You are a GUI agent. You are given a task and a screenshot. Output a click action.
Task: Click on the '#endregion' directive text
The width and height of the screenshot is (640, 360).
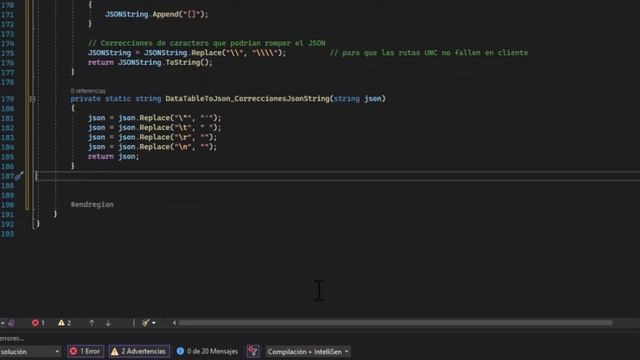coord(92,204)
